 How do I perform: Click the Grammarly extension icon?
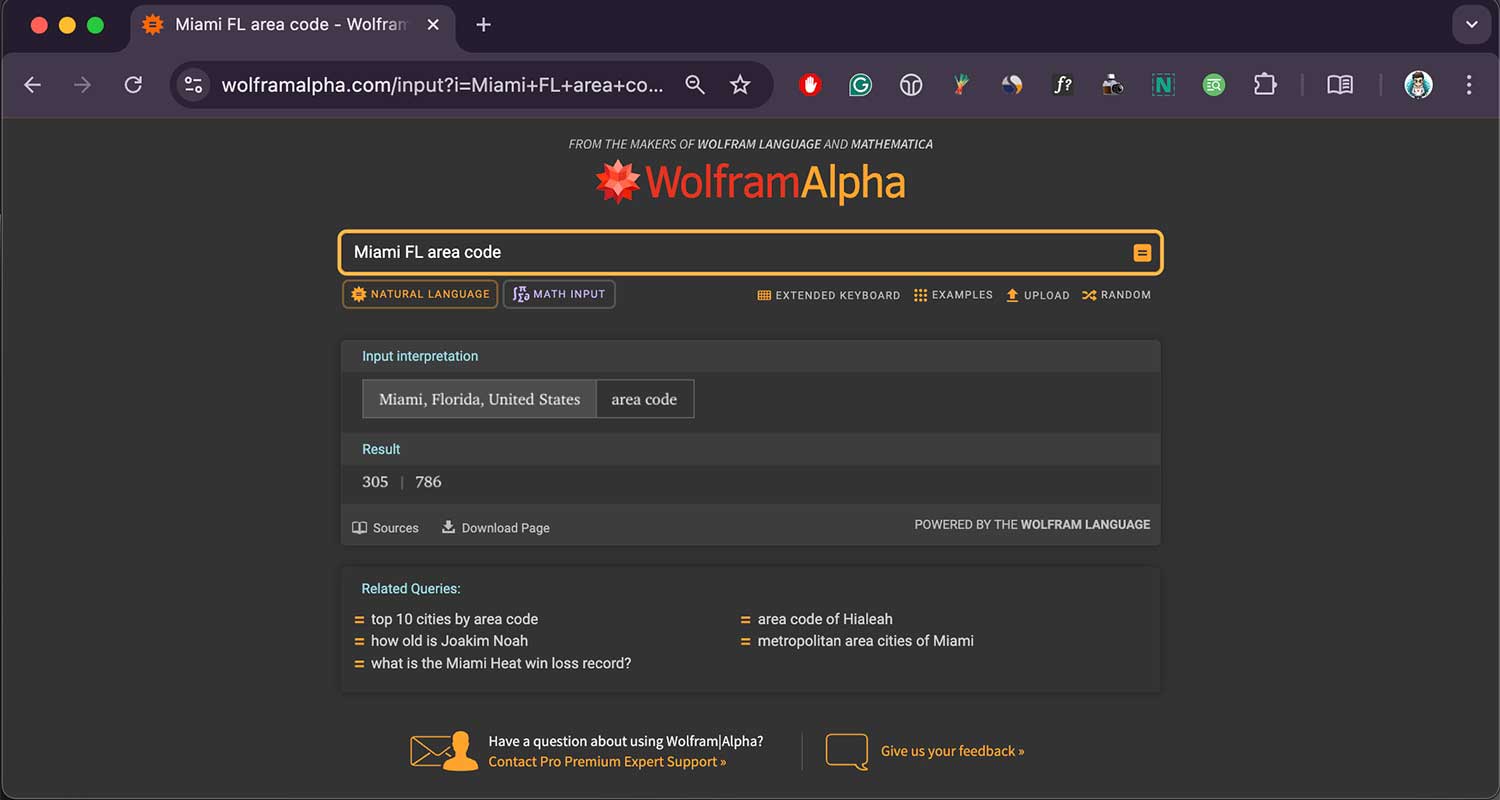click(860, 85)
